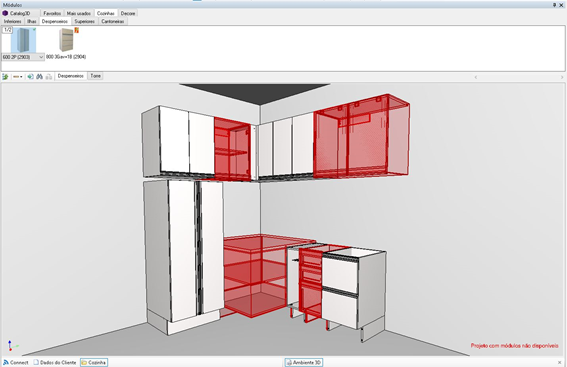567x367 pixels.
Task: Open the Connect tab at bottom
Action: (x=16, y=362)
